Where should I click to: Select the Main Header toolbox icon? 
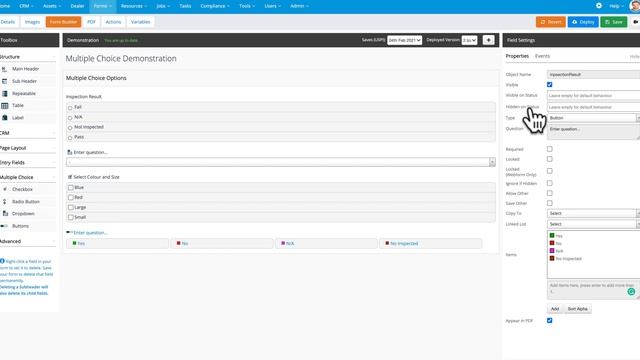point(4,69)
